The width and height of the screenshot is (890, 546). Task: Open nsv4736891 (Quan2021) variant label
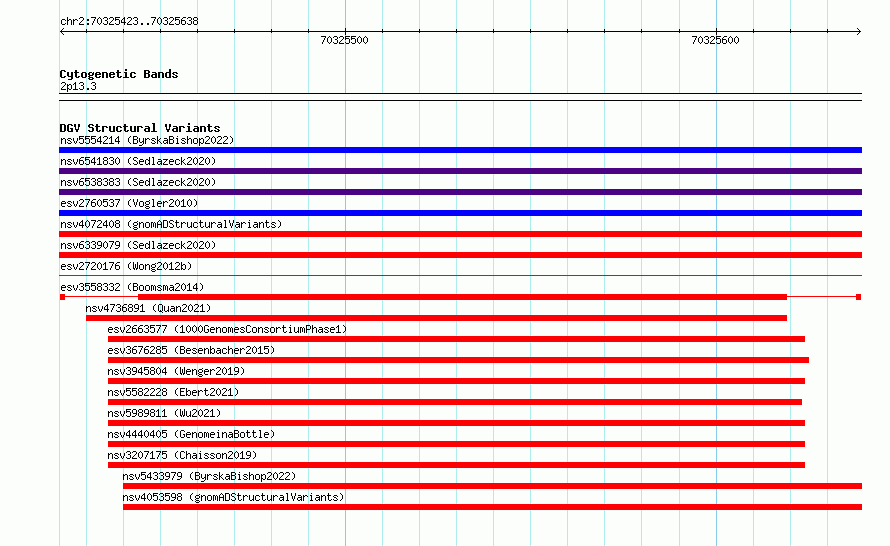[x=148, y=308]
